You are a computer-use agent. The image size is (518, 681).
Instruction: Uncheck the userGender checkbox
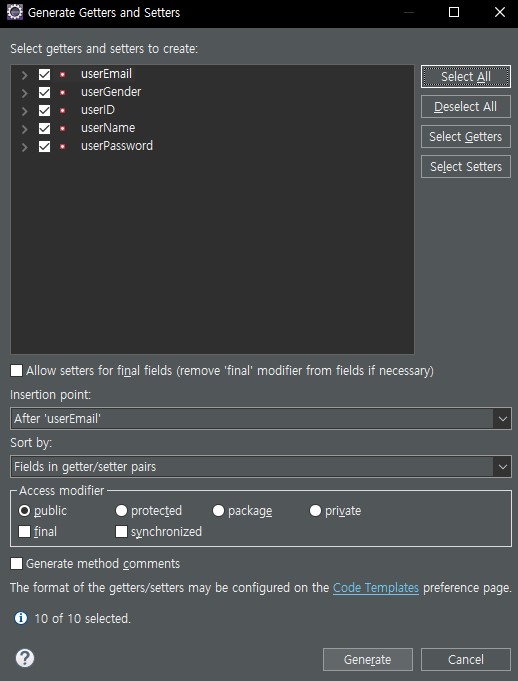pos(44,93)
